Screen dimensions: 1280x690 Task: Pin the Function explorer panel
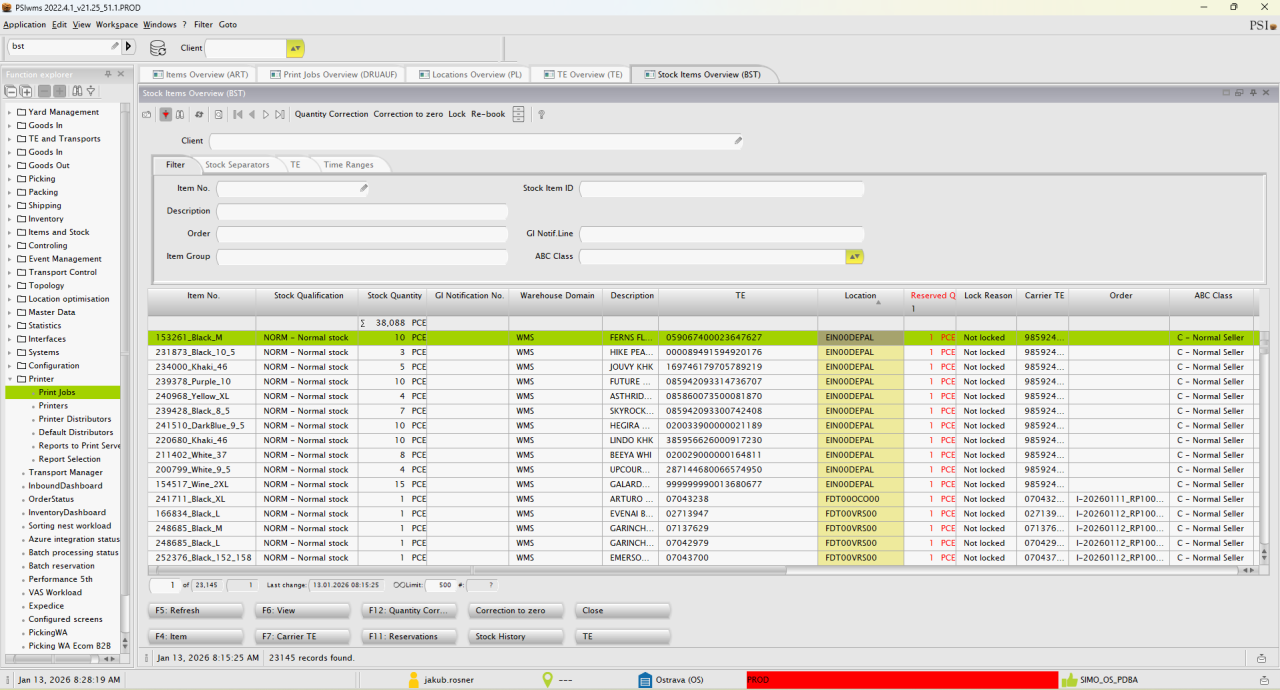pyautogui.click(x=108, y=74)
